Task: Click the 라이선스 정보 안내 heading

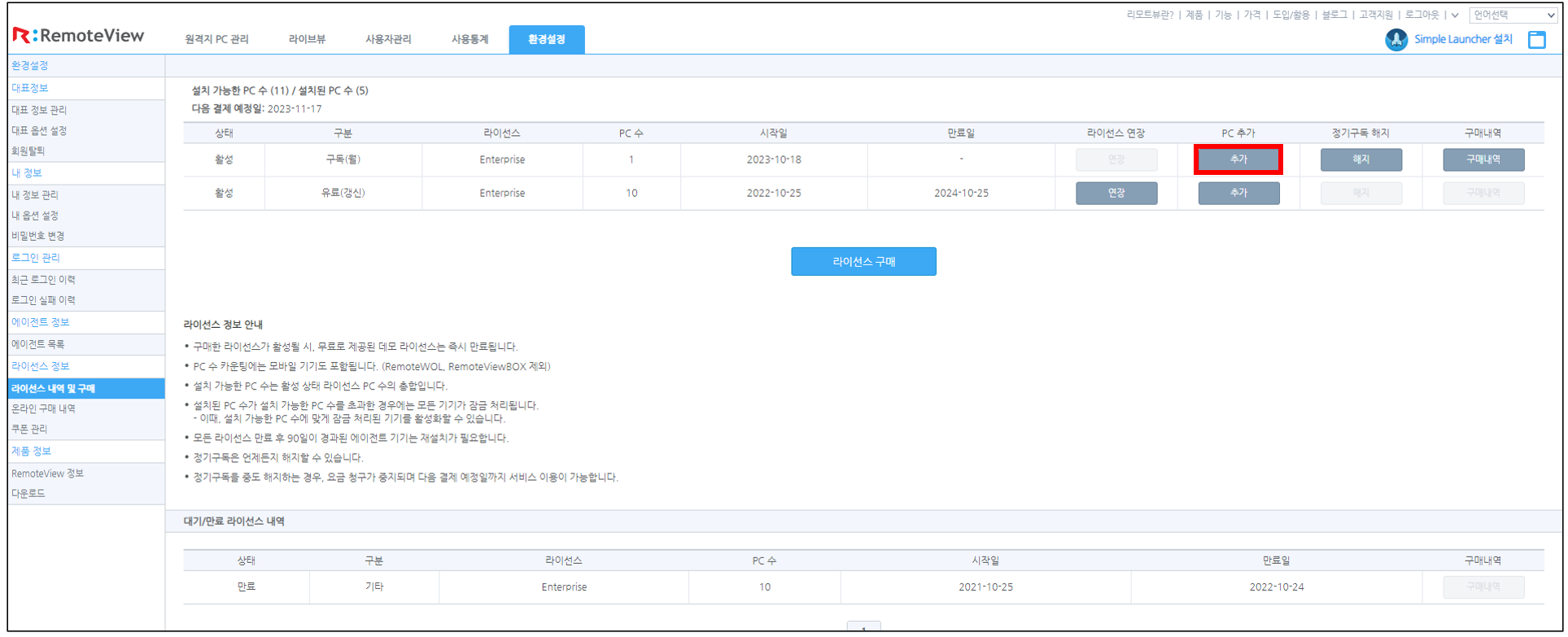Action: click(223, 325)
